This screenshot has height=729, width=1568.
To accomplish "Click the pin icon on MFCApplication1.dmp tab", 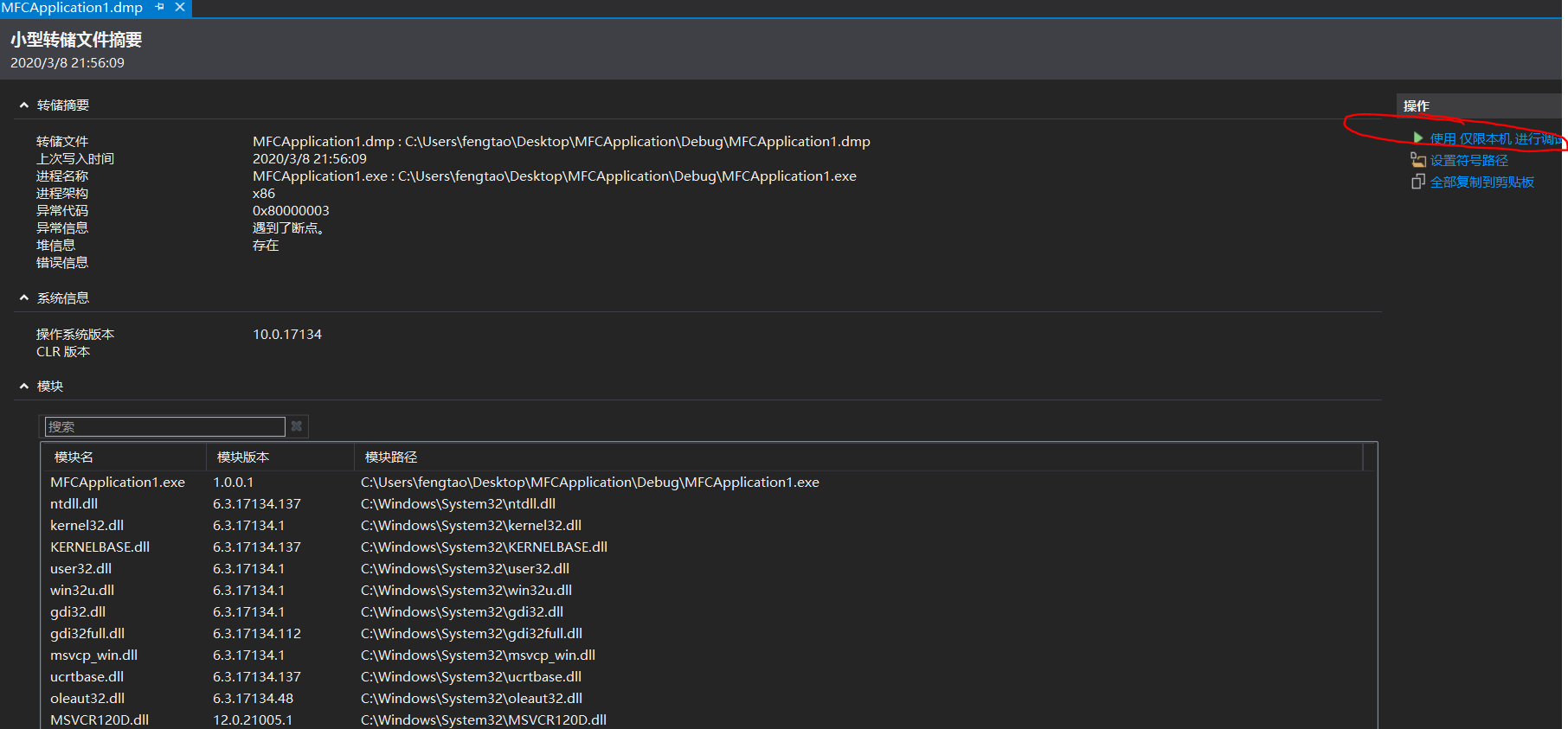I will 160,7.
